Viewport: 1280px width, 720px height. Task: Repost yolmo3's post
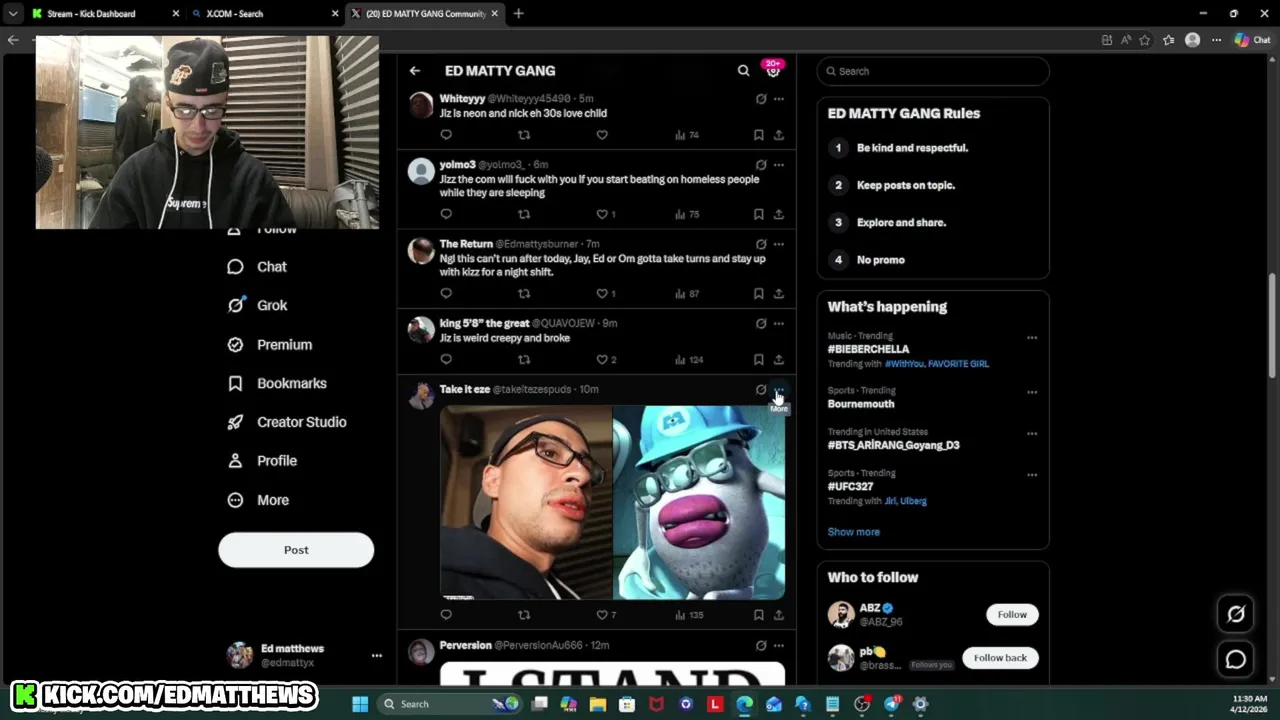pos(524,214)
